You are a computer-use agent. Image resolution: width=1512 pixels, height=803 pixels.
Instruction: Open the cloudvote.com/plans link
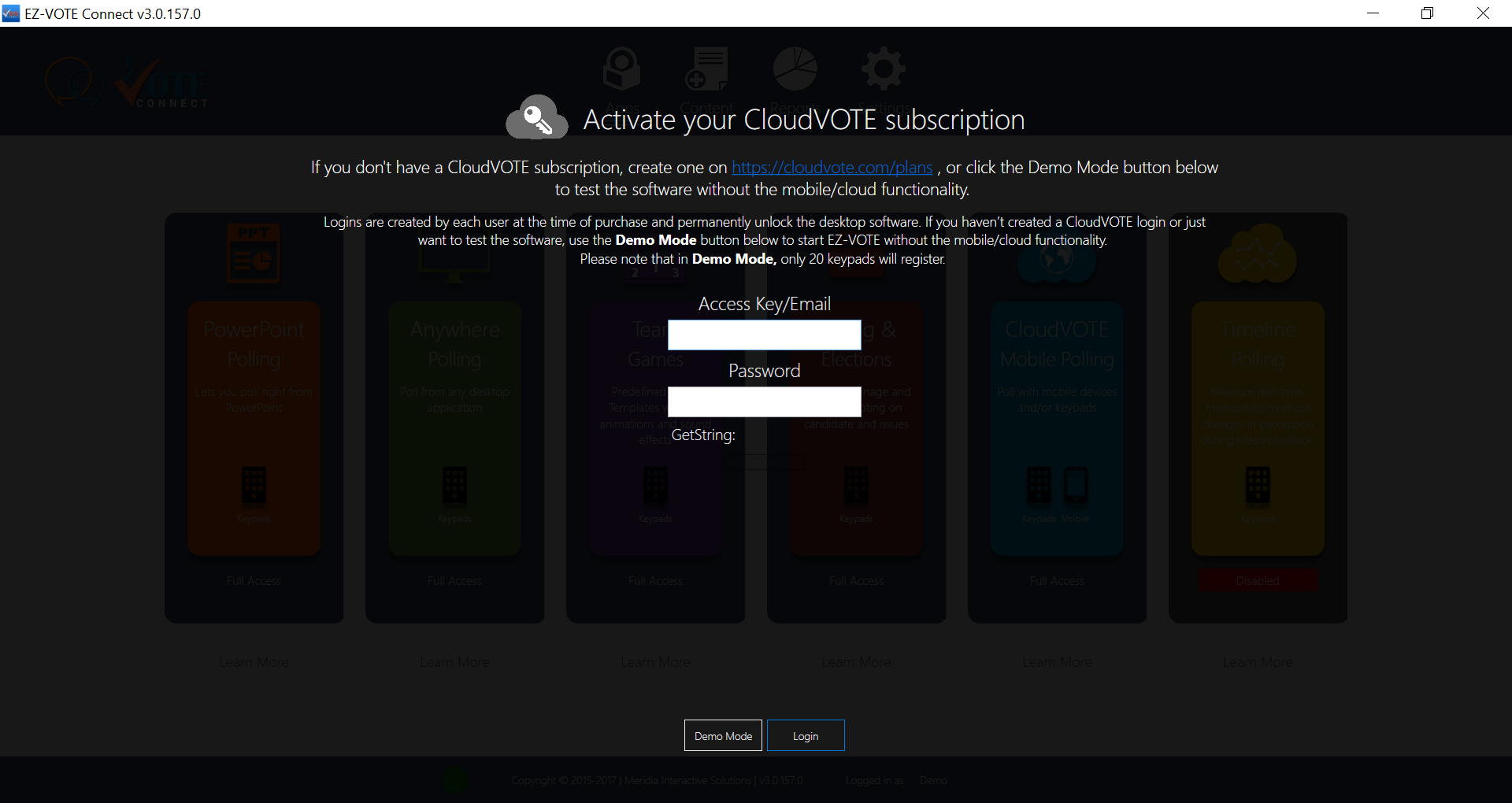click(832, 168)
